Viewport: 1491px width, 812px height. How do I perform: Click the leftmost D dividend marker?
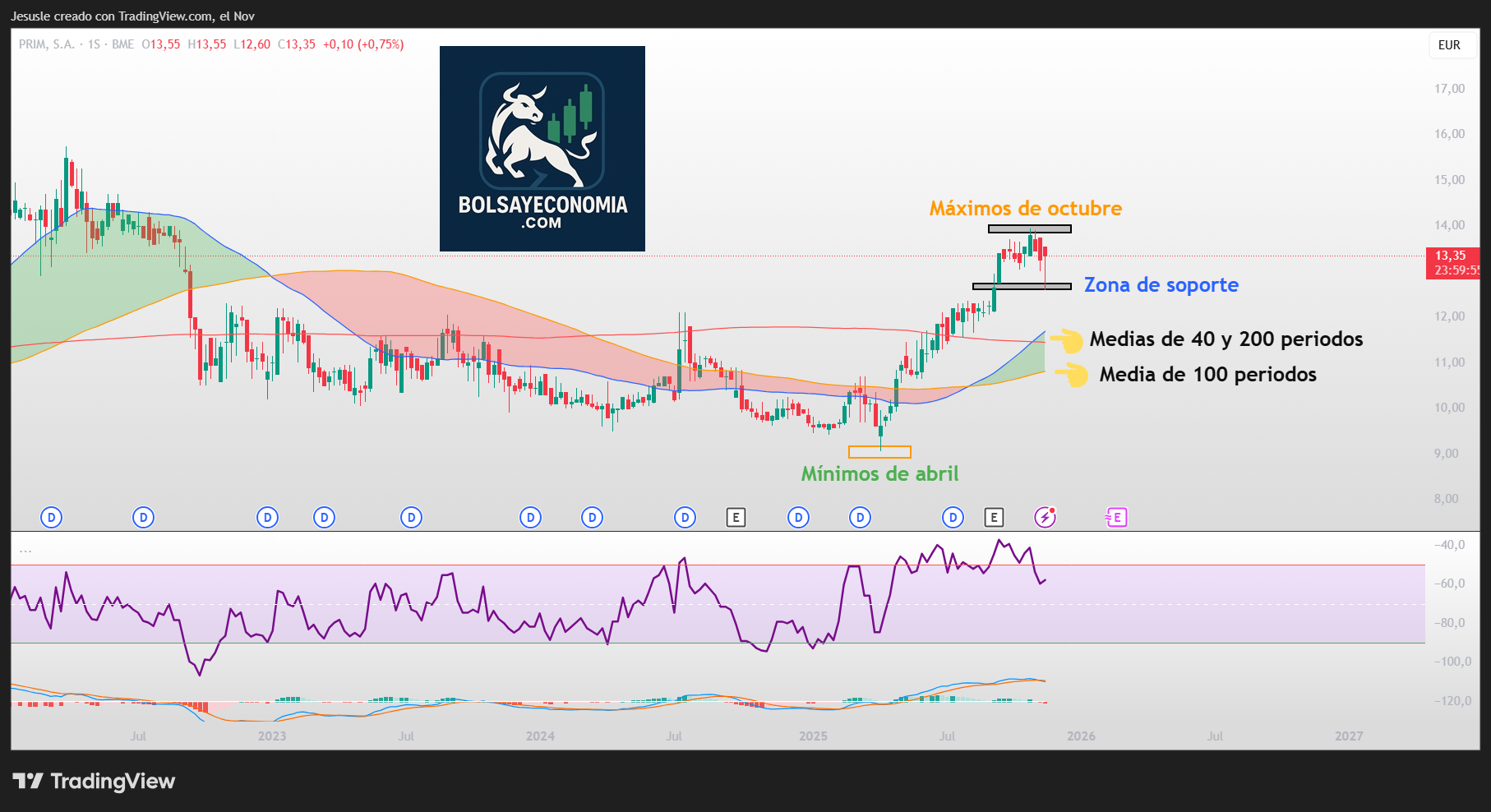pyautogui.click(x=51, y=518)
